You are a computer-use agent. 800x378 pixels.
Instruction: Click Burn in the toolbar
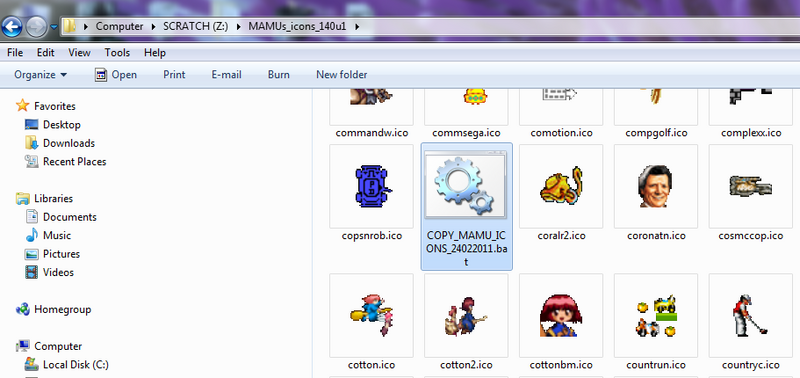279,74
